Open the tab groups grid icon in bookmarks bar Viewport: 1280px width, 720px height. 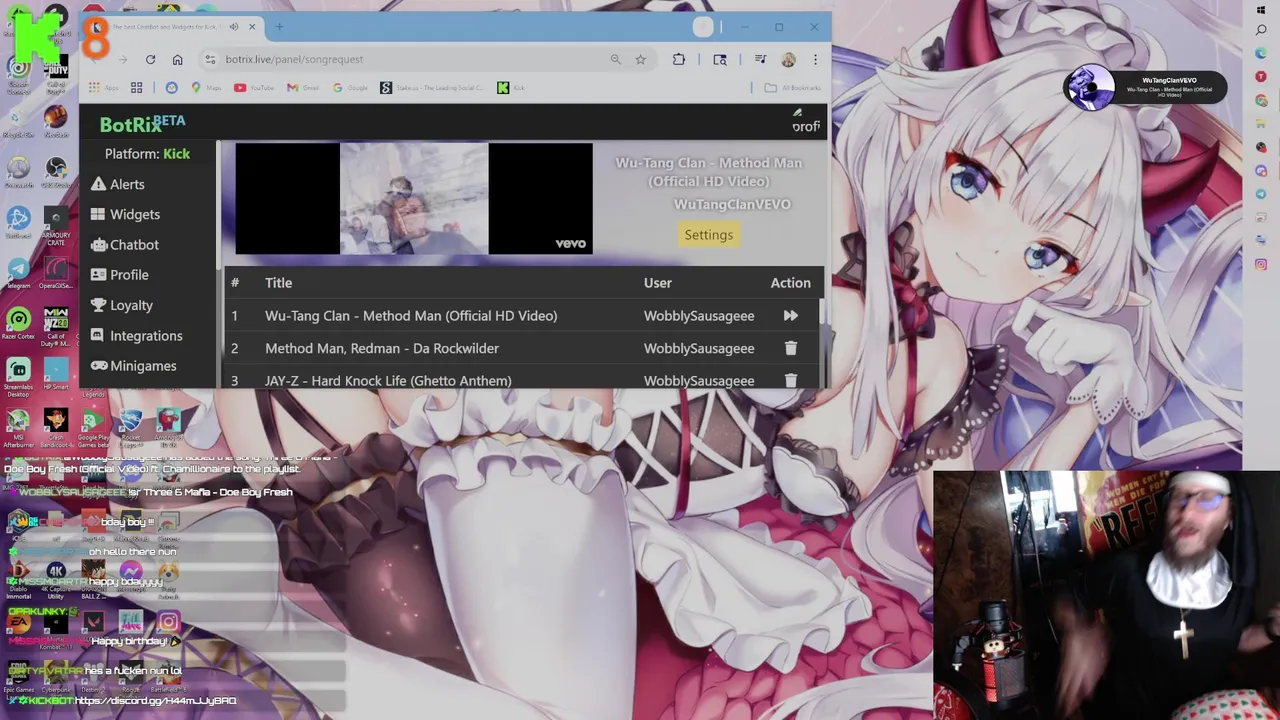click(x=136, y=88)
